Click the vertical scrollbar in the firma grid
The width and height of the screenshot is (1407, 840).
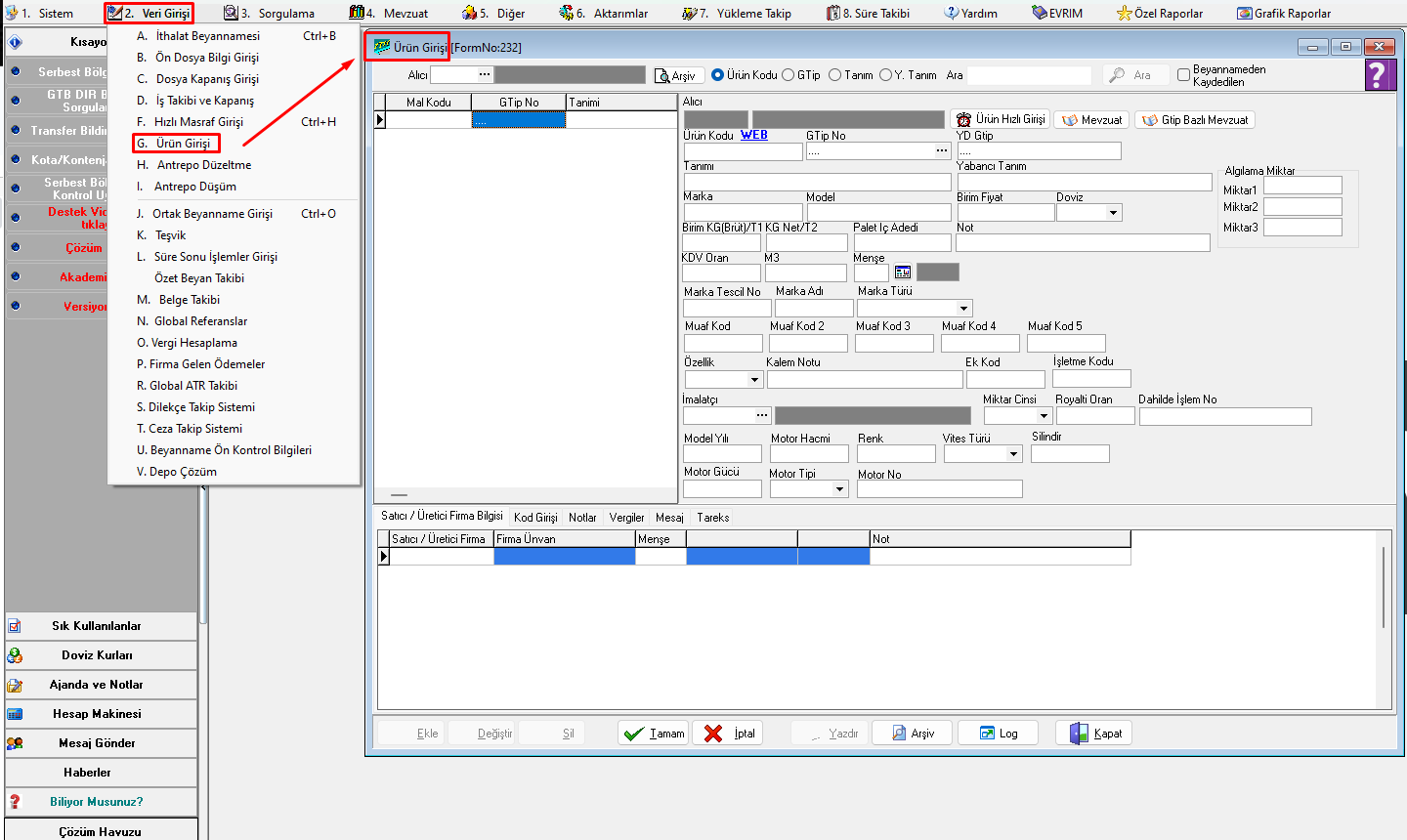pyautogui.click(x=1384, y=586)
